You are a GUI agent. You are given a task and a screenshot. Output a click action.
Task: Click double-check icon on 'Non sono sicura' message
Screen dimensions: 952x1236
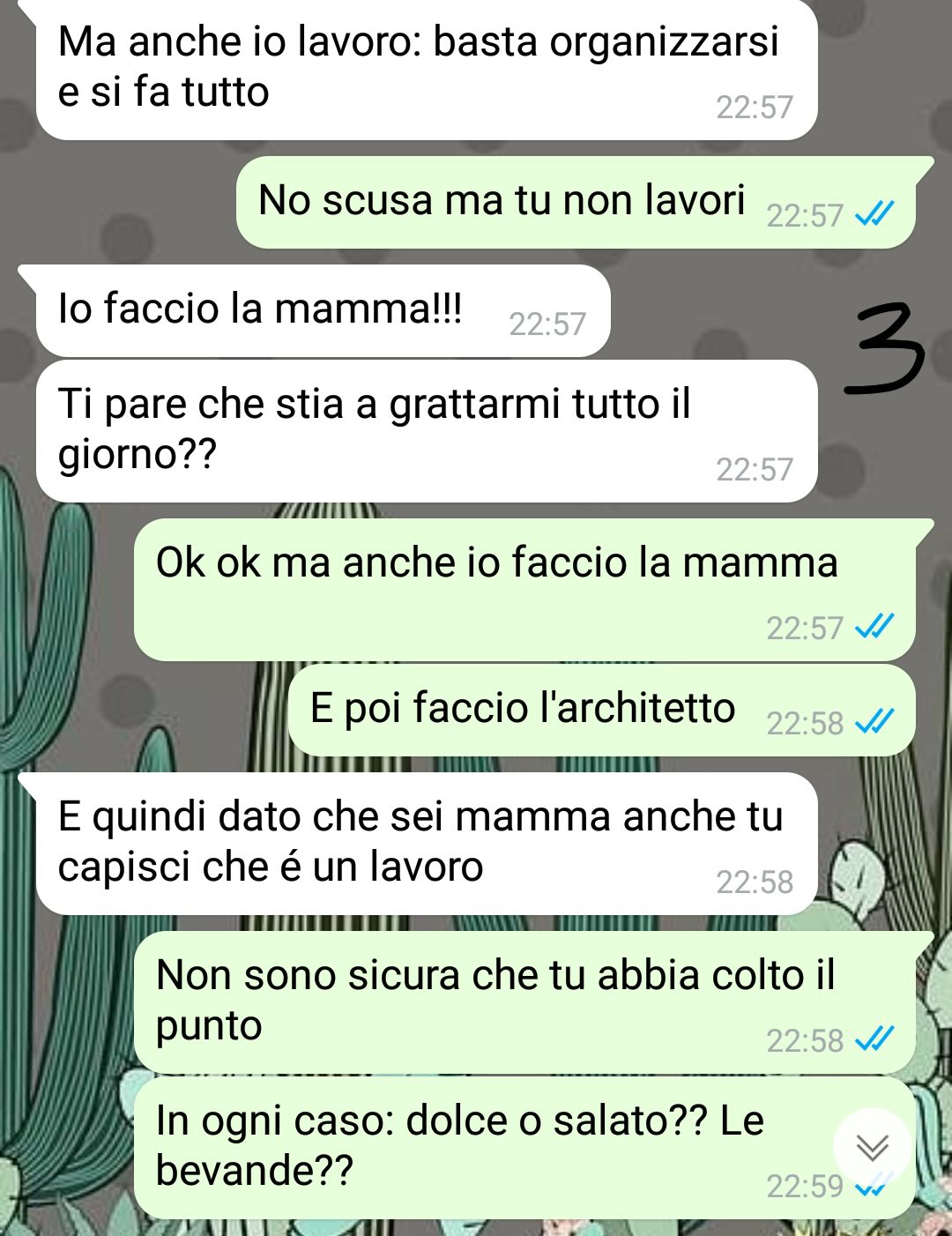pos(875,1039)
